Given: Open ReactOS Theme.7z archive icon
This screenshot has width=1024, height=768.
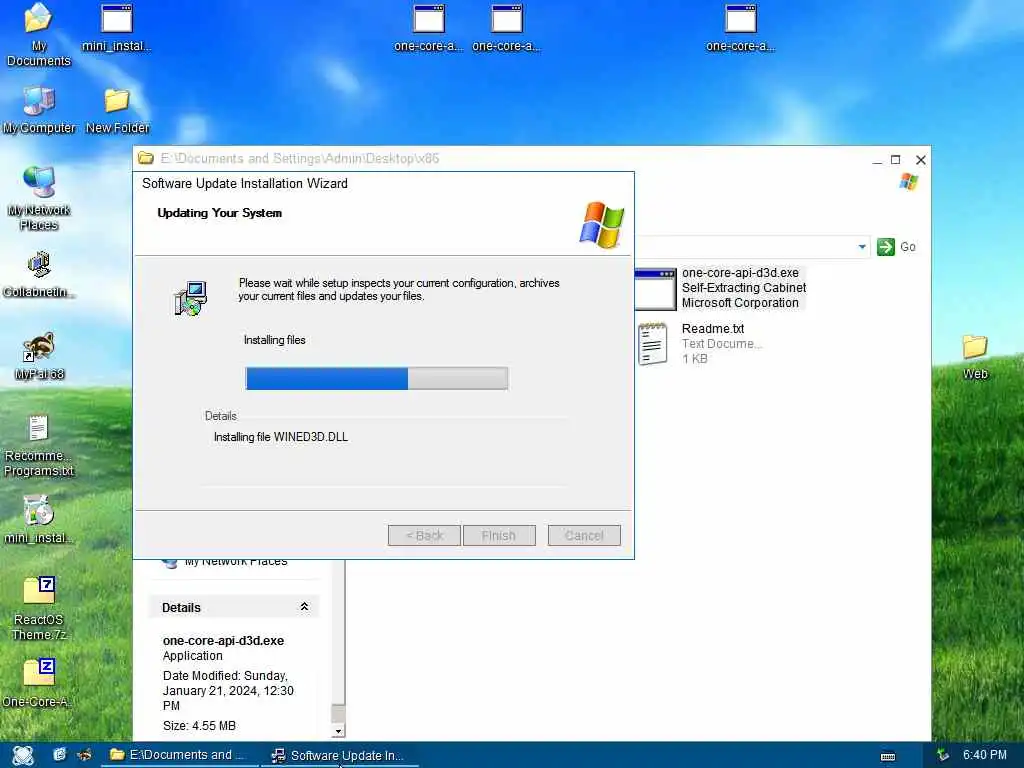Looking at the screenshot, I should tap(39, 609).
